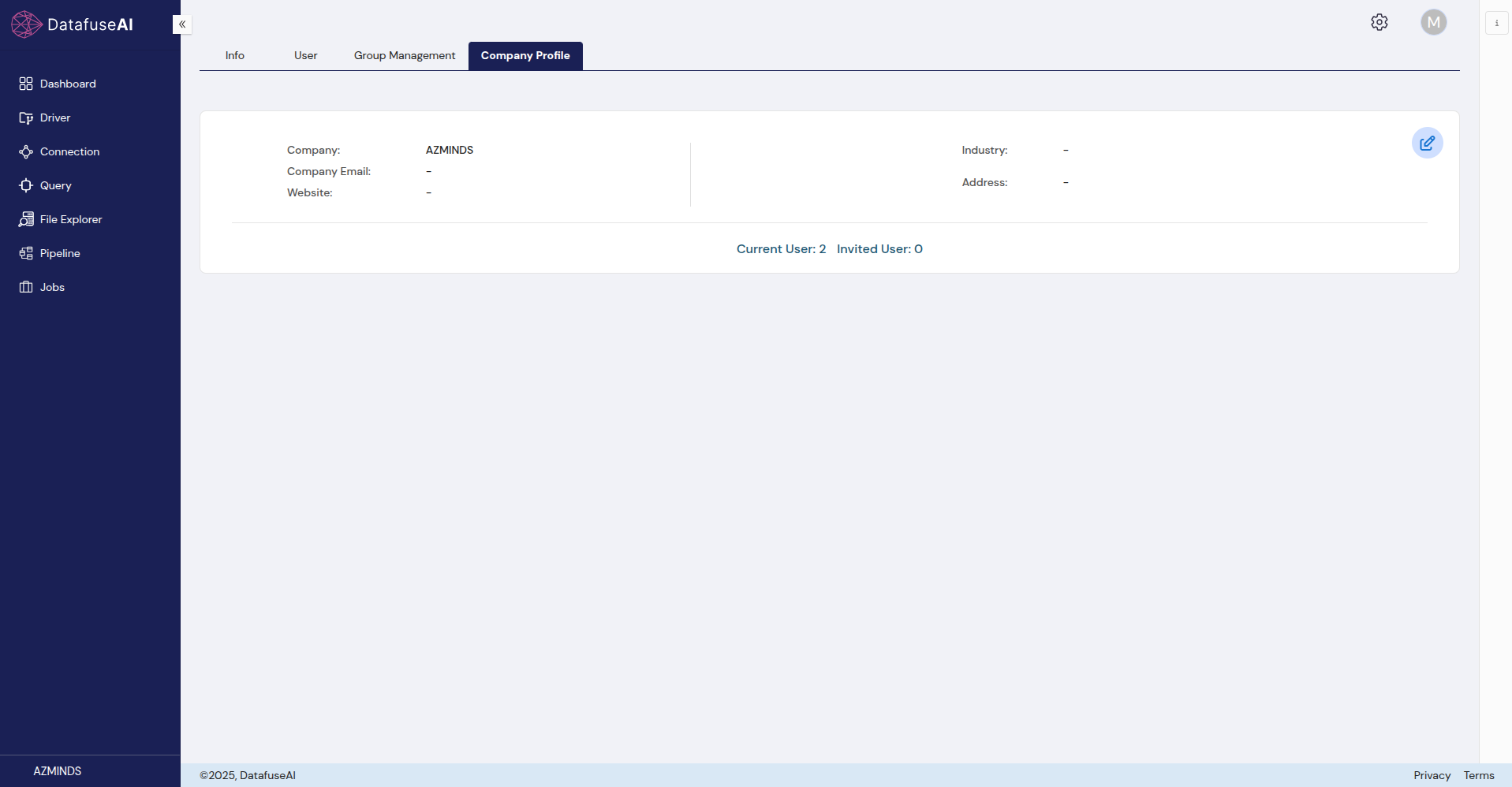
Task: Select the Driver icon in sidebar
Action: click(x=26, y=117)
